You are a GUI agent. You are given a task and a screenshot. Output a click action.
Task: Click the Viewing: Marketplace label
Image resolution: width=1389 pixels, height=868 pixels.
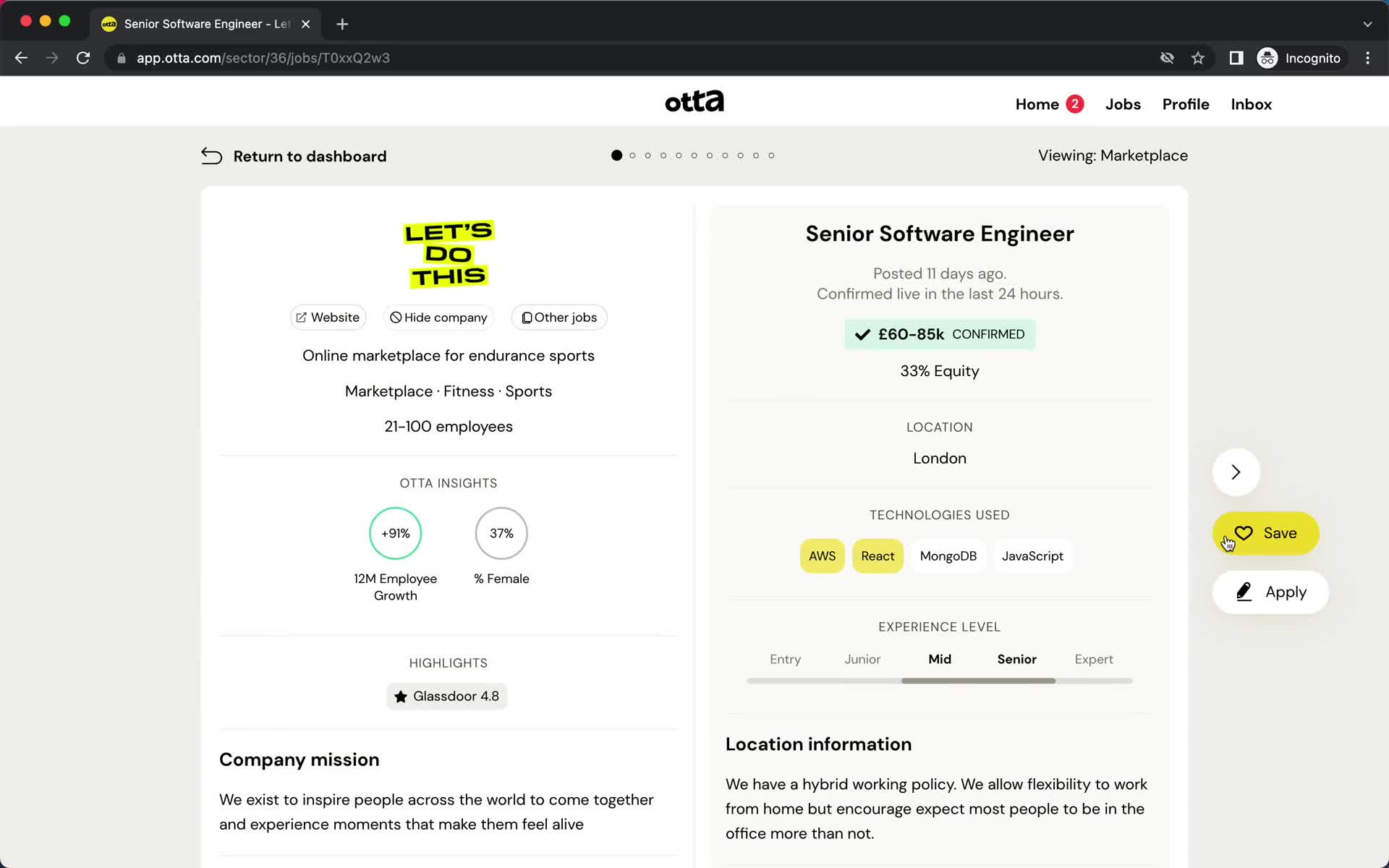point(1113,156)
